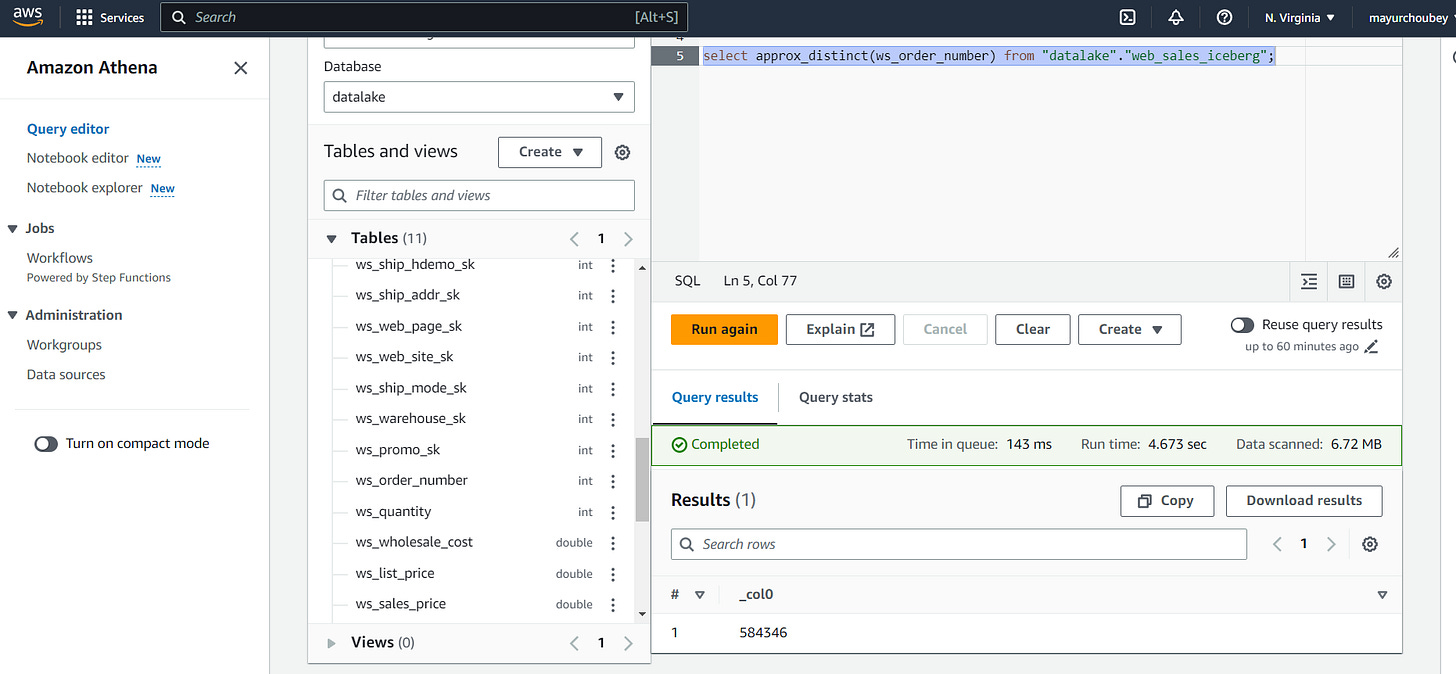Open the Services grid menu
This screenshot has height=674, width=1456.
pyautogui.click(x=110, y=17)
